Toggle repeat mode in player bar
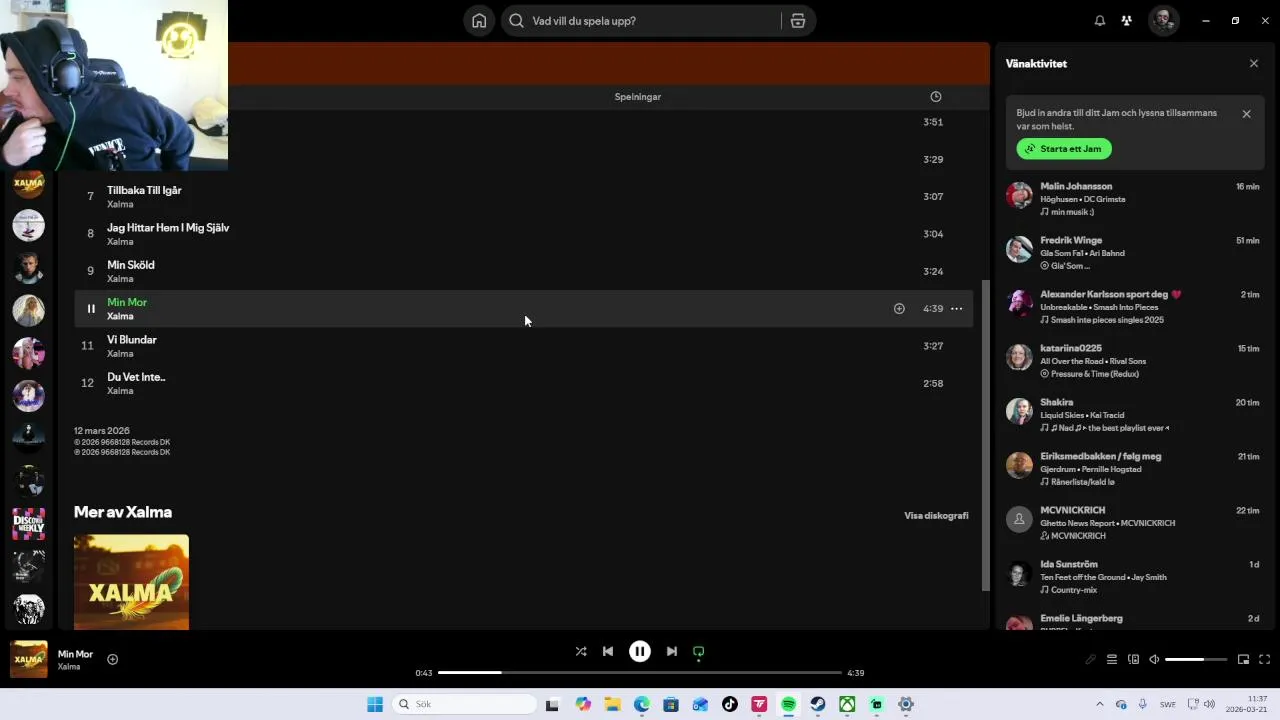 699,651
